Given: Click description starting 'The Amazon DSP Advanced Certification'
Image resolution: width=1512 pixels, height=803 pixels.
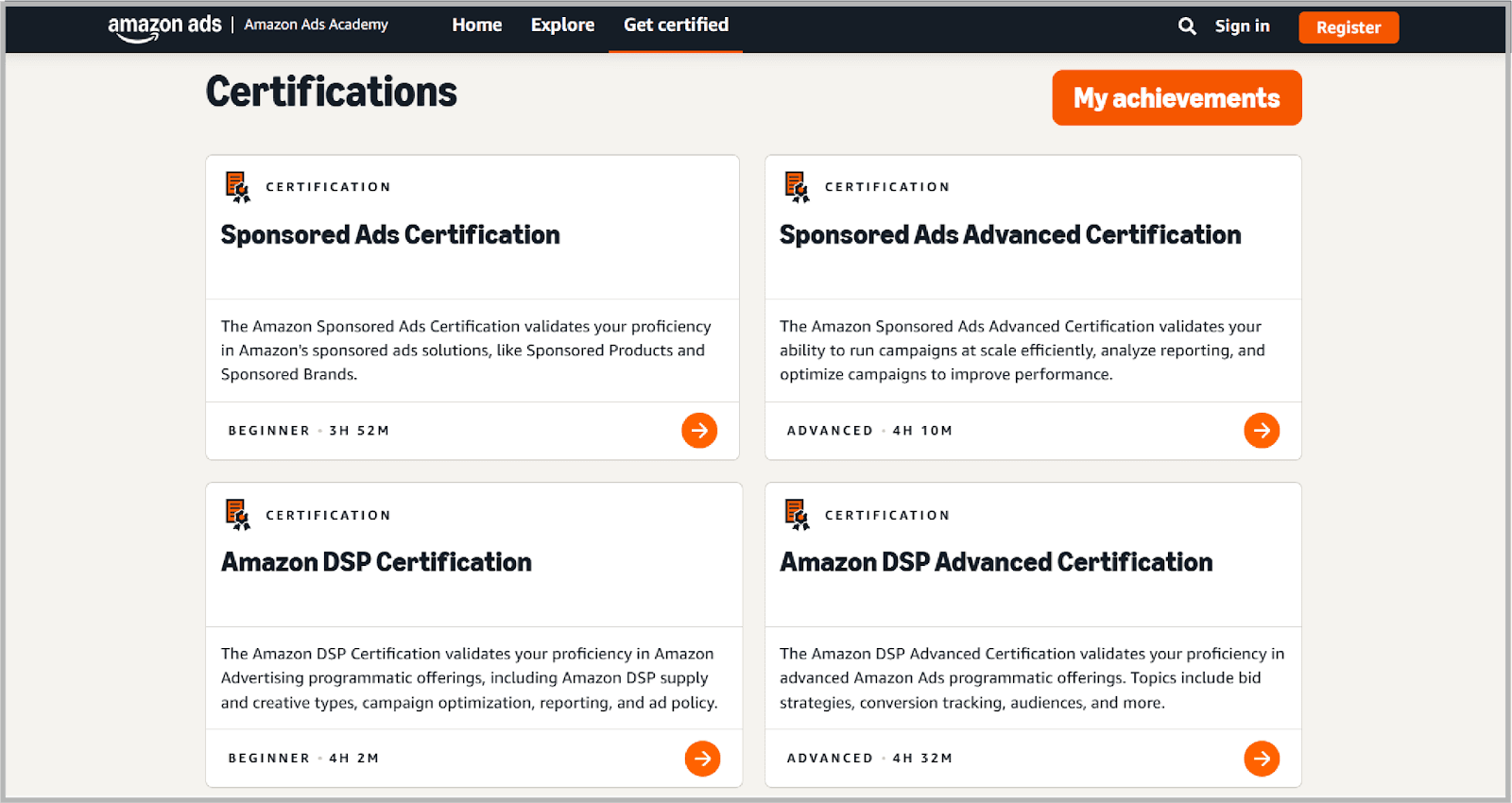Looking at the screenshot, I should (x=1032, y=678).
